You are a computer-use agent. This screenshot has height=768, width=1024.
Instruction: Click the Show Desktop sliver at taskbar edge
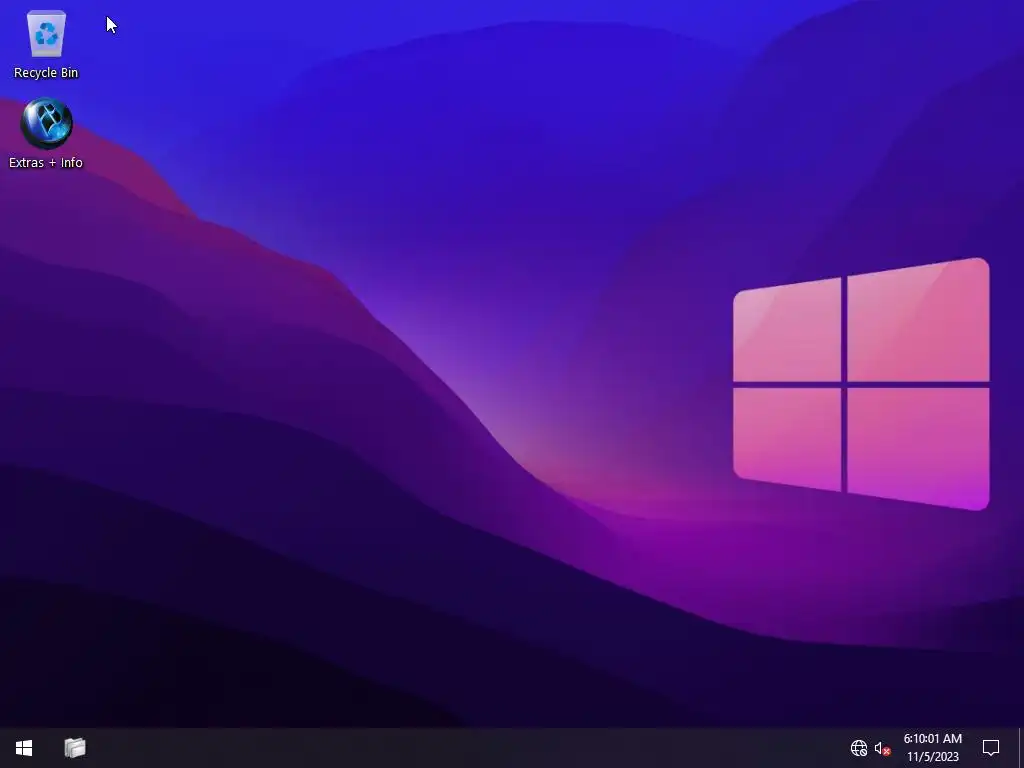(x=1021, y=748)
